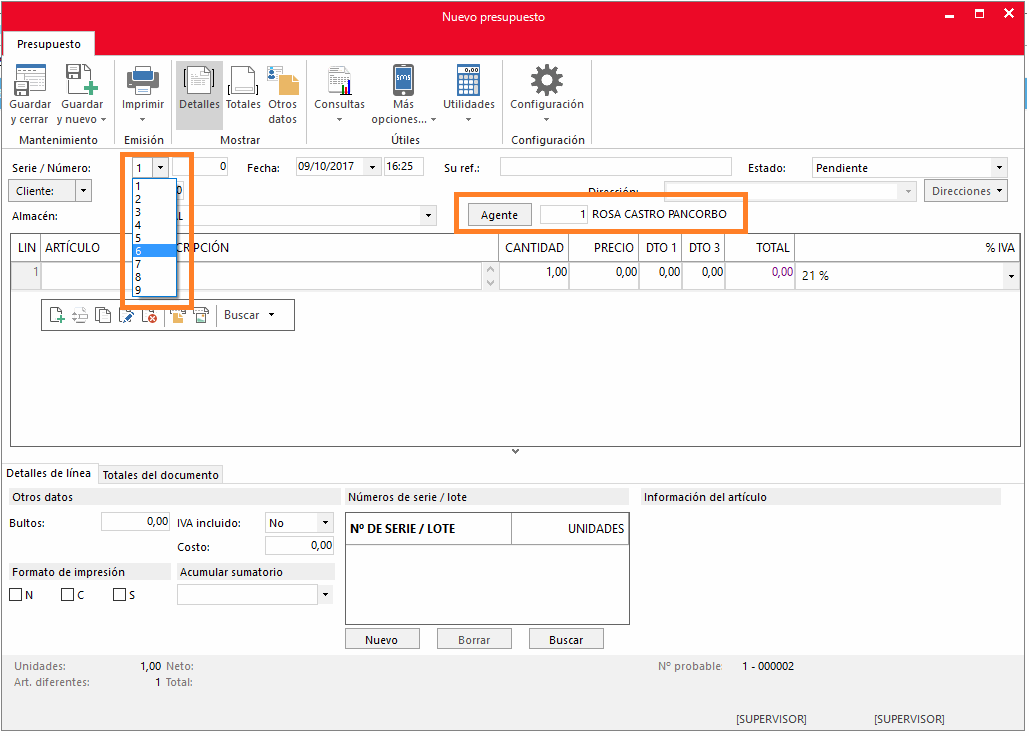This screenshot has height=736, width=1029.
Task: Check the C print format checkbox
Action: coord(67,595)
